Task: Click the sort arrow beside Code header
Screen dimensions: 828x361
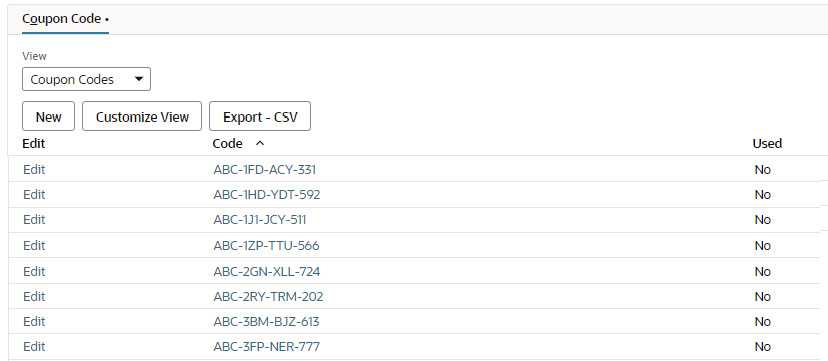Action: pos(259,144)
